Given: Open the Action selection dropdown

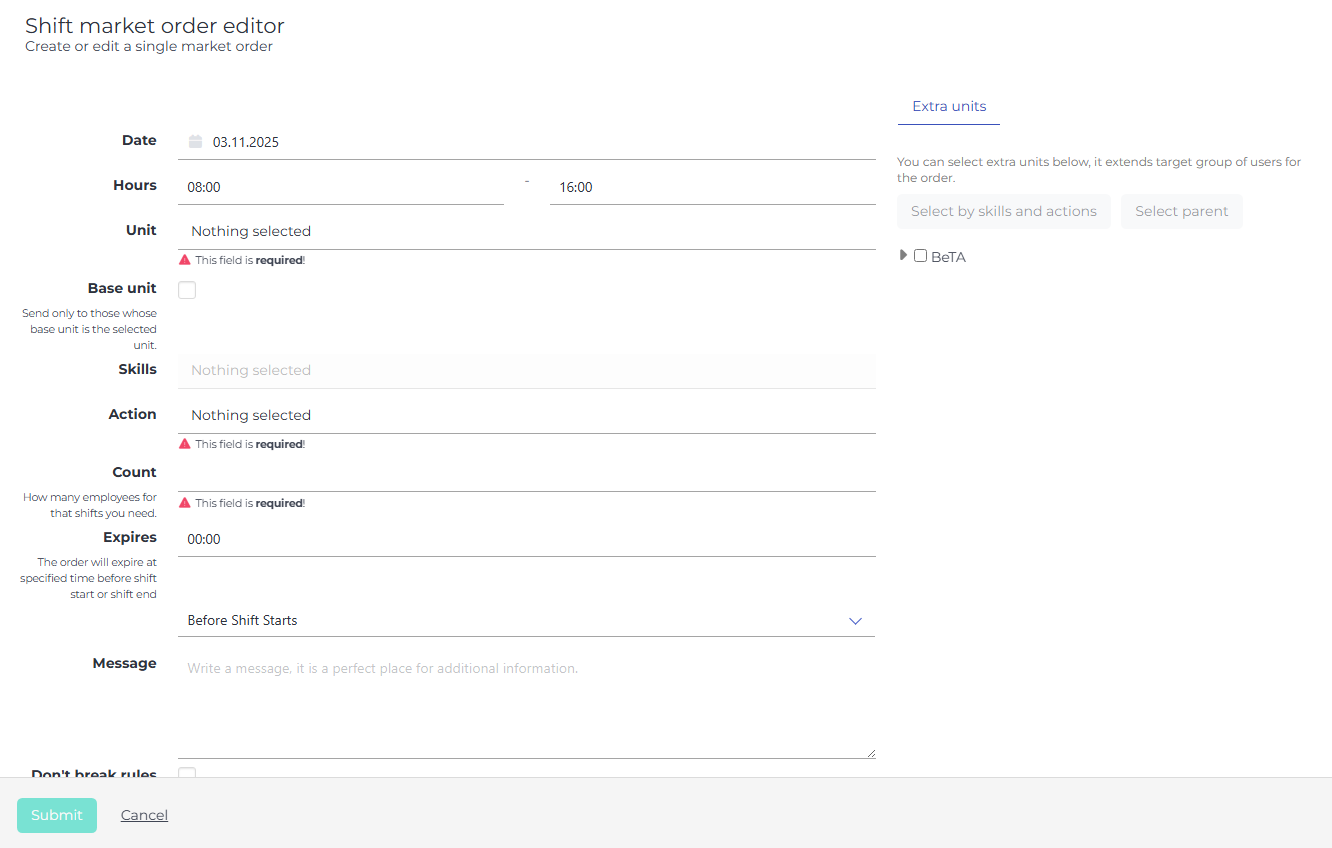Looking at the screenshot, I should [526, 415].
